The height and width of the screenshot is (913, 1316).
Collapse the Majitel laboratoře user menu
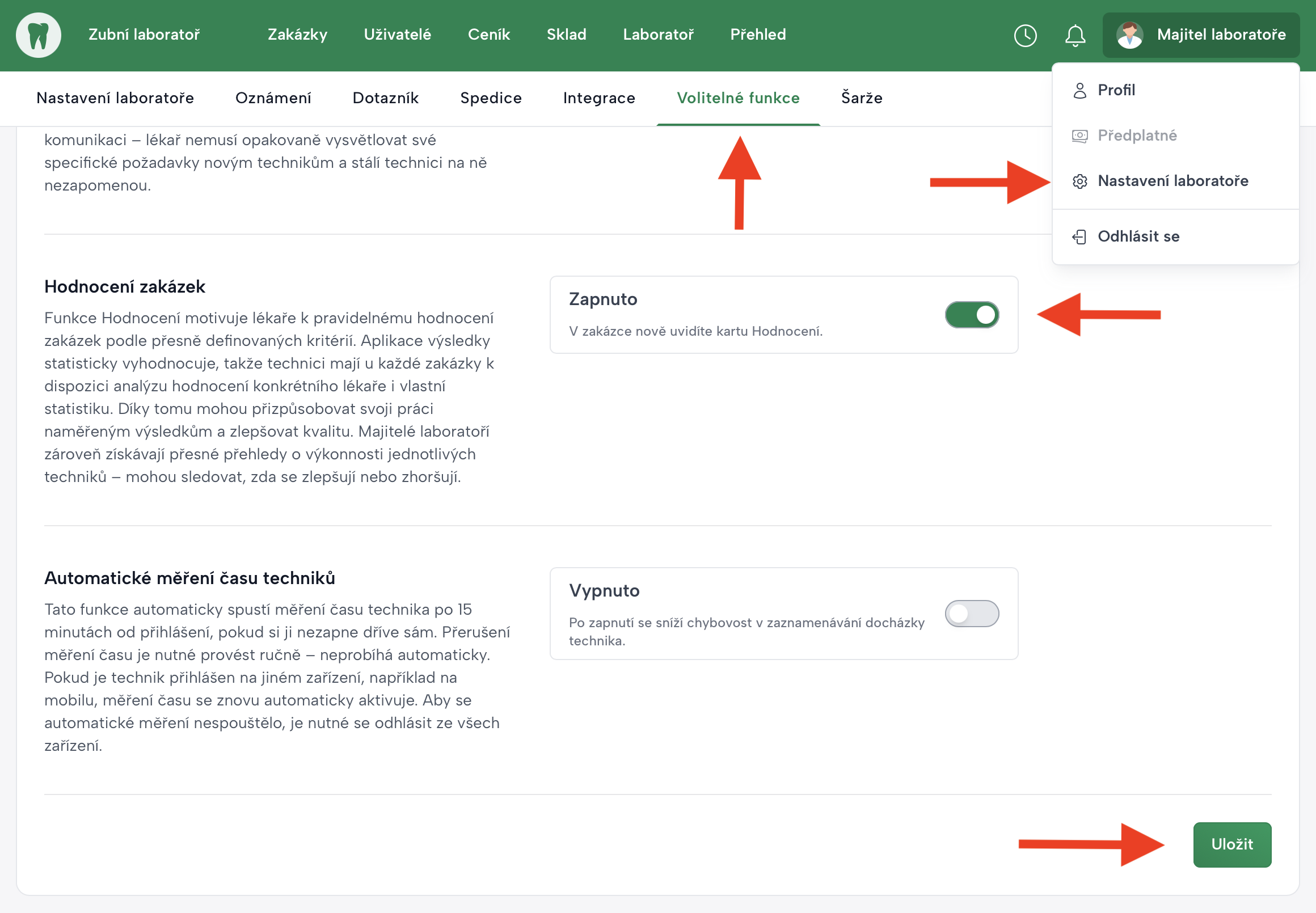1220,36
